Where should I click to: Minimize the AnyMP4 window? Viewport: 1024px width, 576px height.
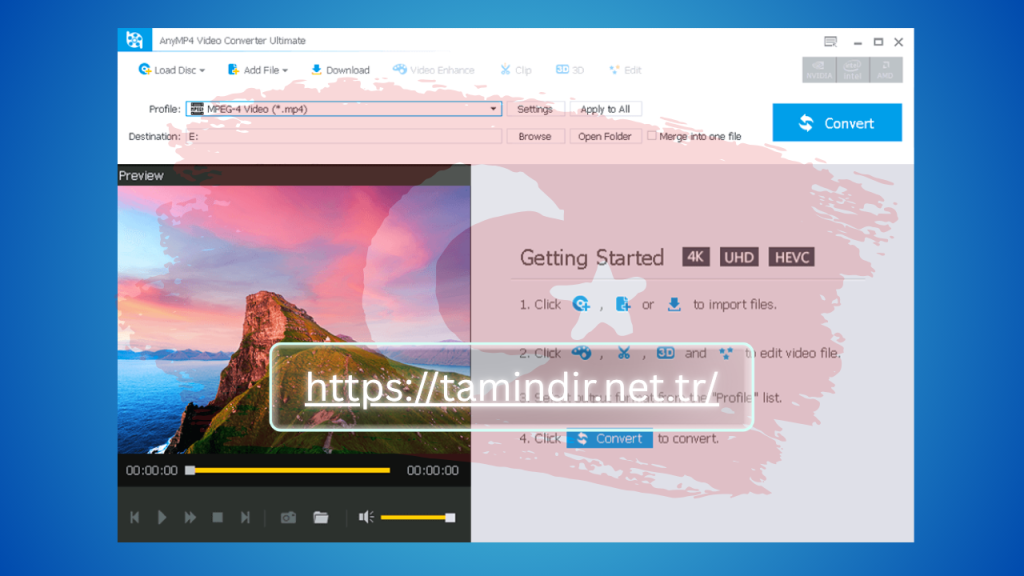(x=857, y=42)
